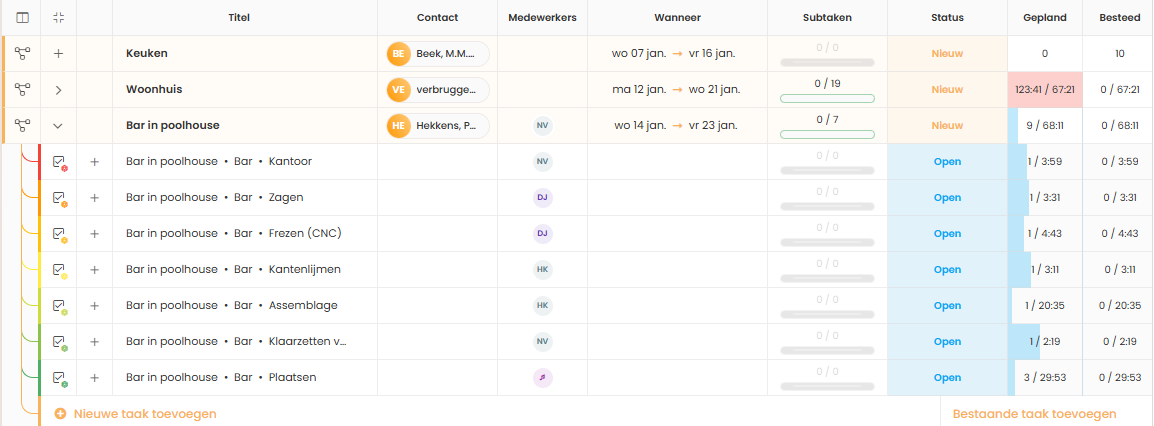Click Nieuwe taak toevoegen

(x=135, y=413)
